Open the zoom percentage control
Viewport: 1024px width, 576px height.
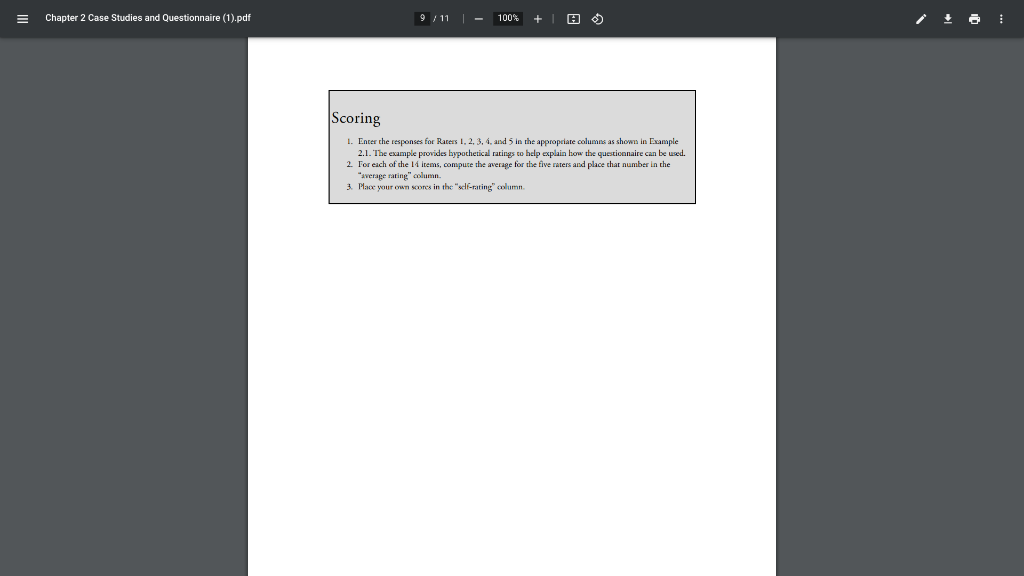(507, 18)
